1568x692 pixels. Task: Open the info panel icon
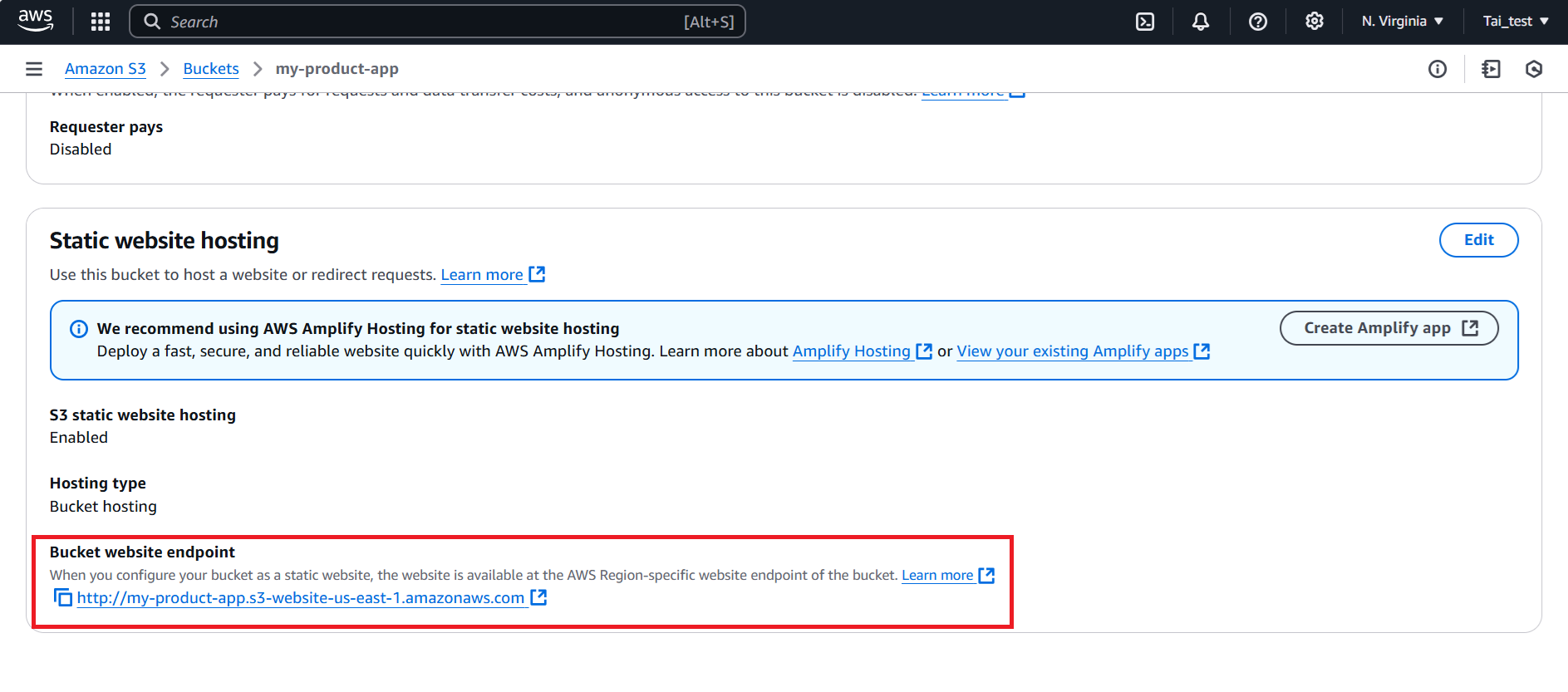(1438, 69)
